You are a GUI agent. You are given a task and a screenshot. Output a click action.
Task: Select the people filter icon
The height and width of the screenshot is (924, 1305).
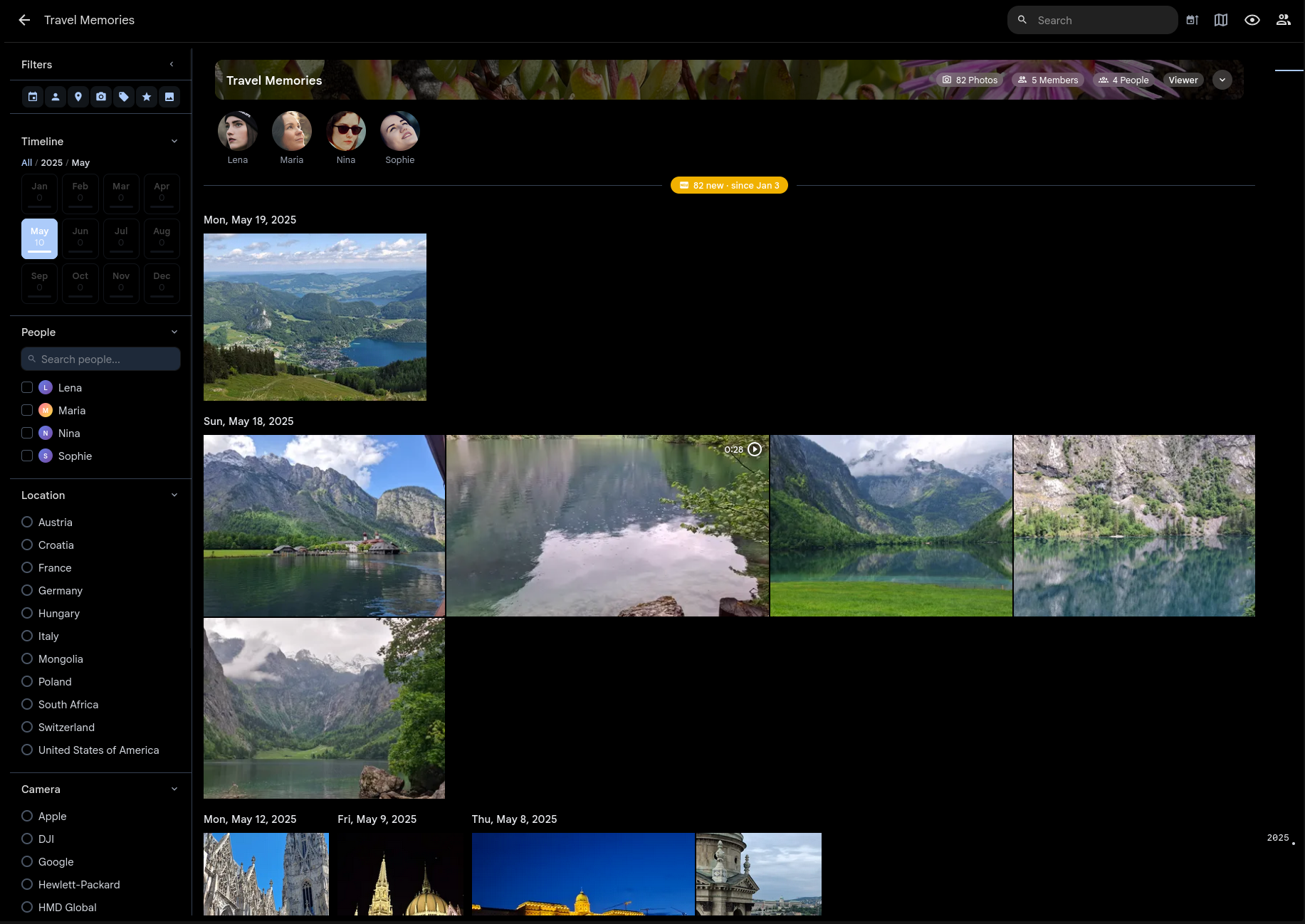click(56, 97)
